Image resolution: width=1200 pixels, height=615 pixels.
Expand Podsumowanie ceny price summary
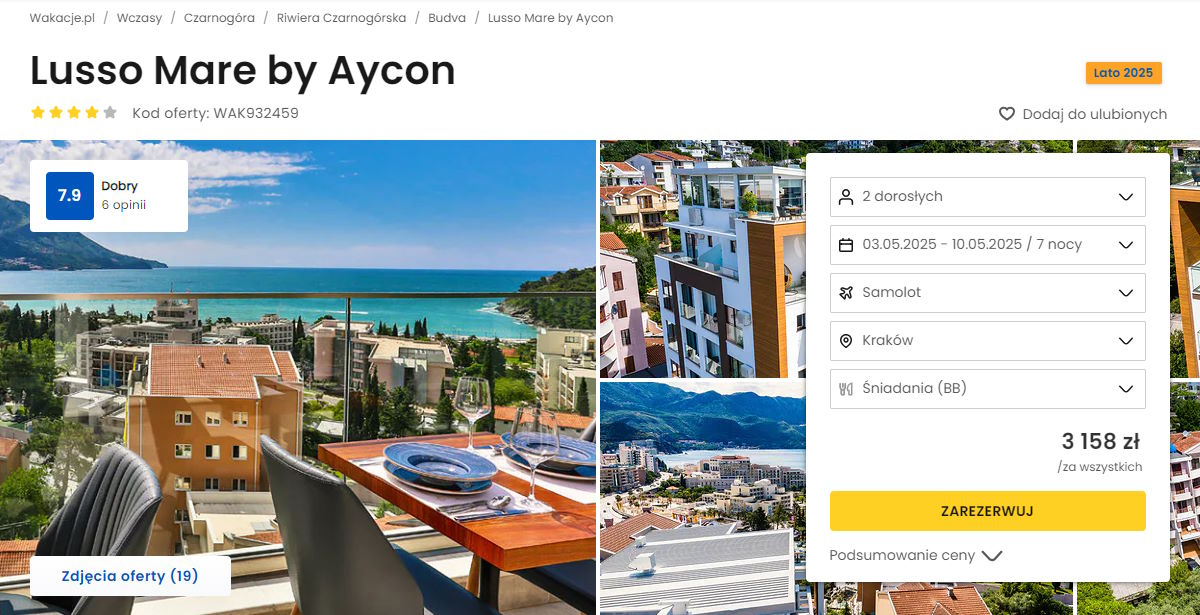[x=915, y=555]
